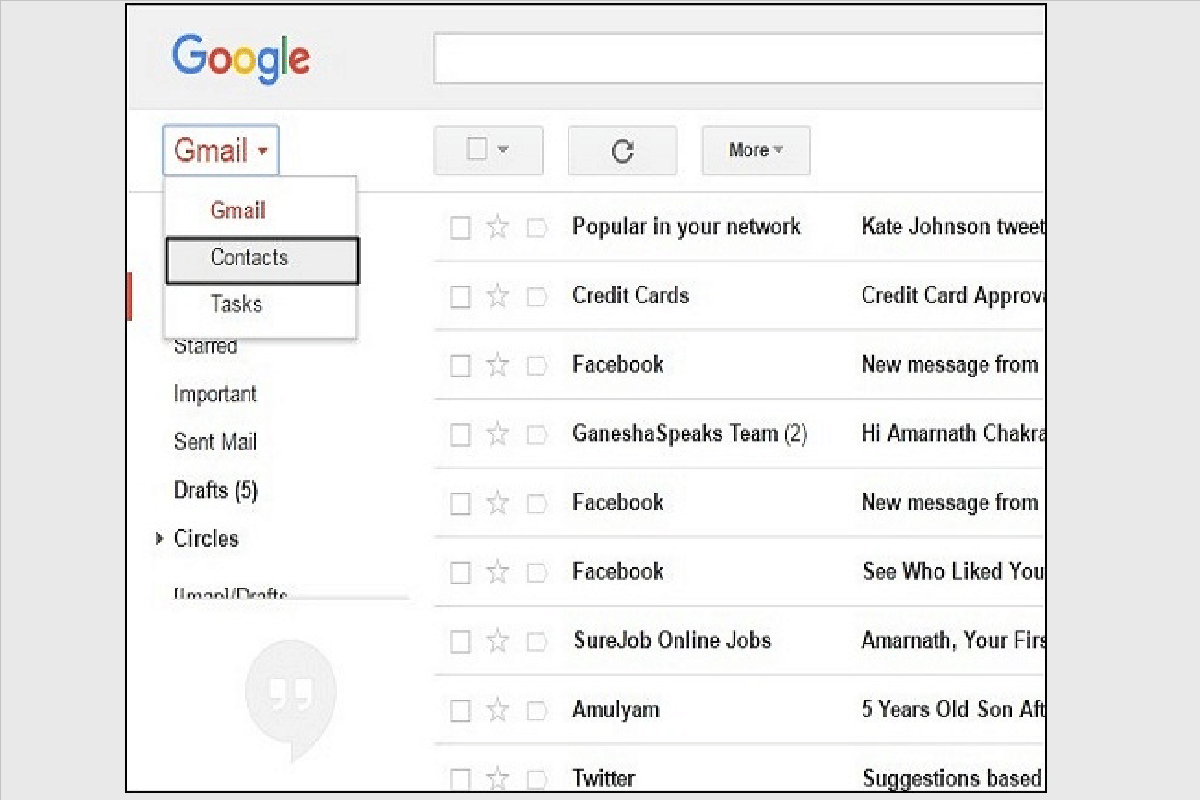Open the Gmail dropdown menu
The height and width of the screenshot is (800, 1200).
[x=220, y=151]
